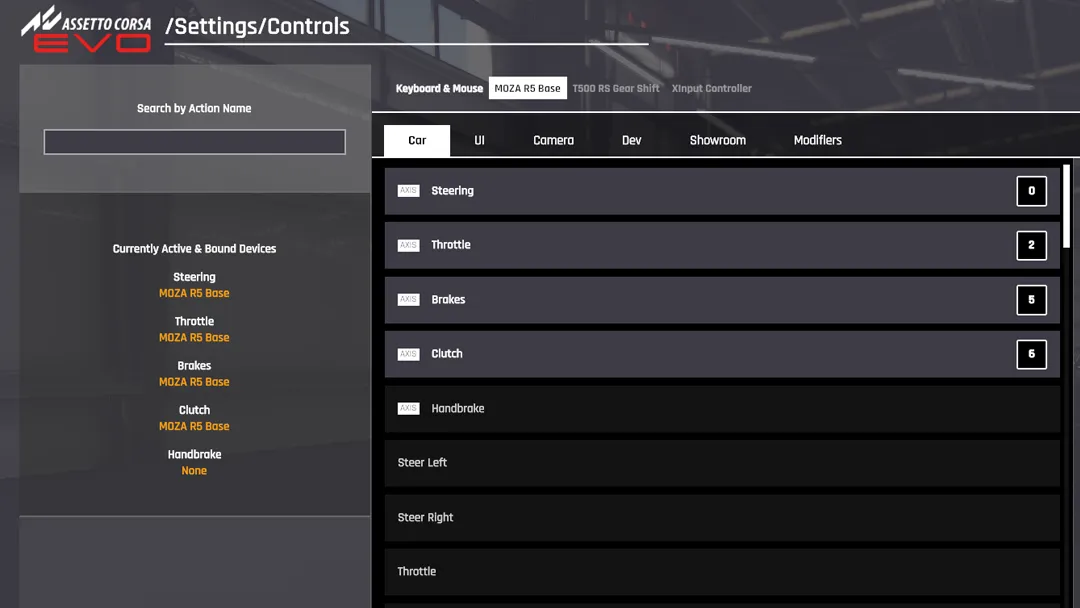Click "MOZA R5 Base" under Throttle in sidebar
Image resolution: width=1080 pixels, height=608 pixels.
(194, 337)
